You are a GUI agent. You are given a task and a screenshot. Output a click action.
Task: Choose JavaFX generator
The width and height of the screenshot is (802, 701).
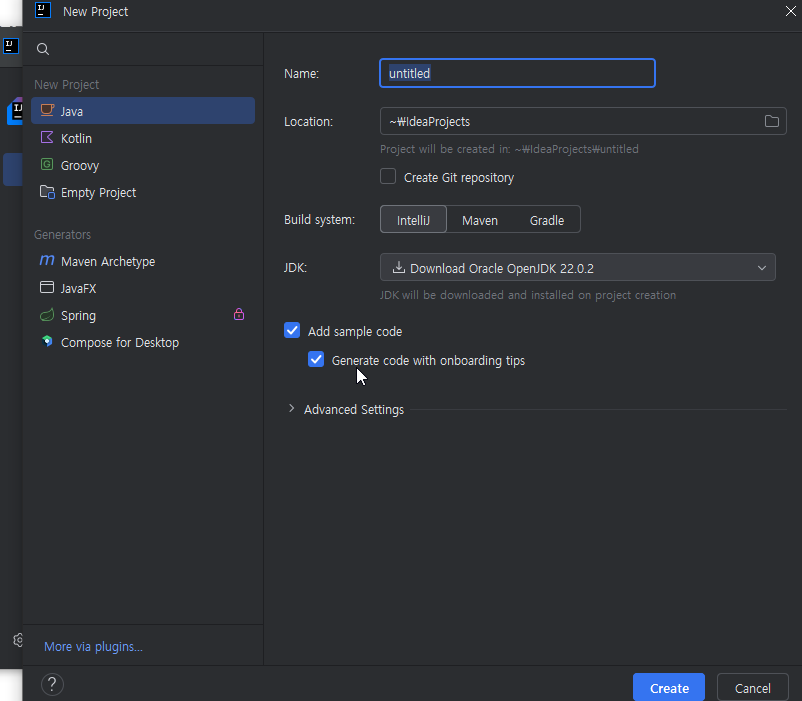[x=143, y=288]
